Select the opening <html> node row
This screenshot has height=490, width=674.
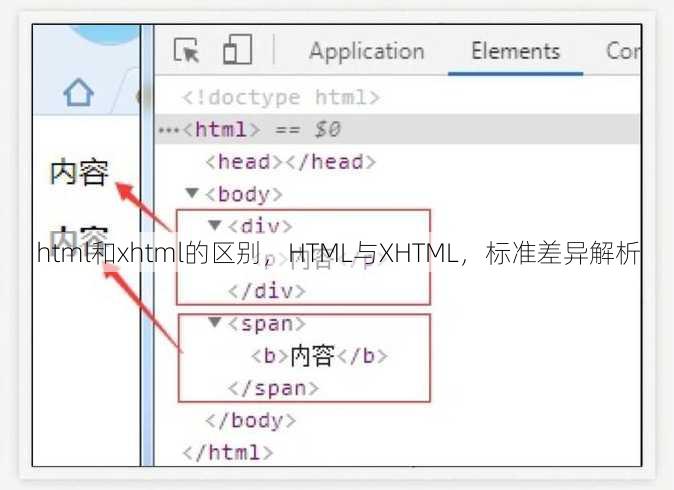(397, 129)
